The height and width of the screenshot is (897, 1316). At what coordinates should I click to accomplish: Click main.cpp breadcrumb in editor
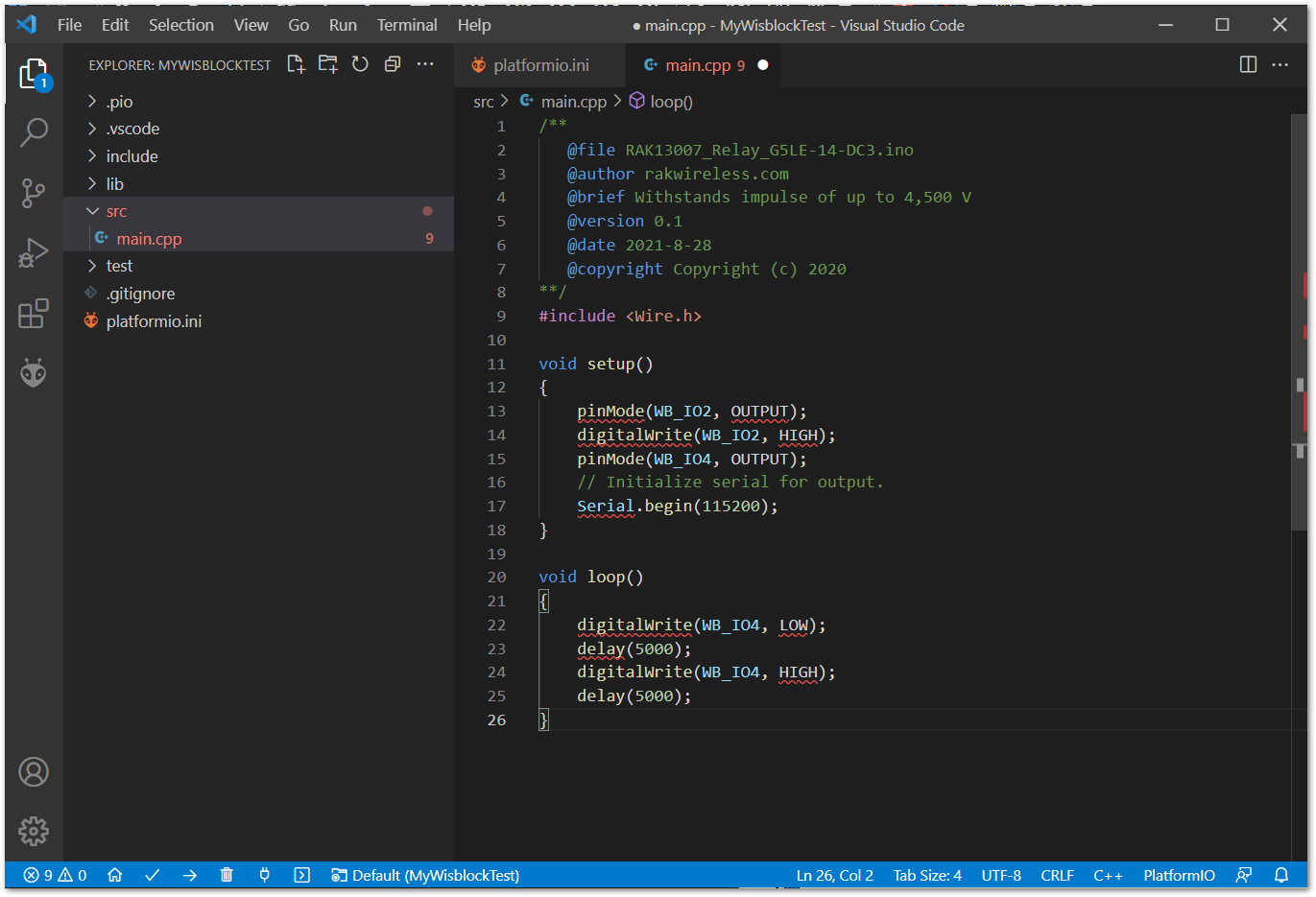tap(573, 102)
